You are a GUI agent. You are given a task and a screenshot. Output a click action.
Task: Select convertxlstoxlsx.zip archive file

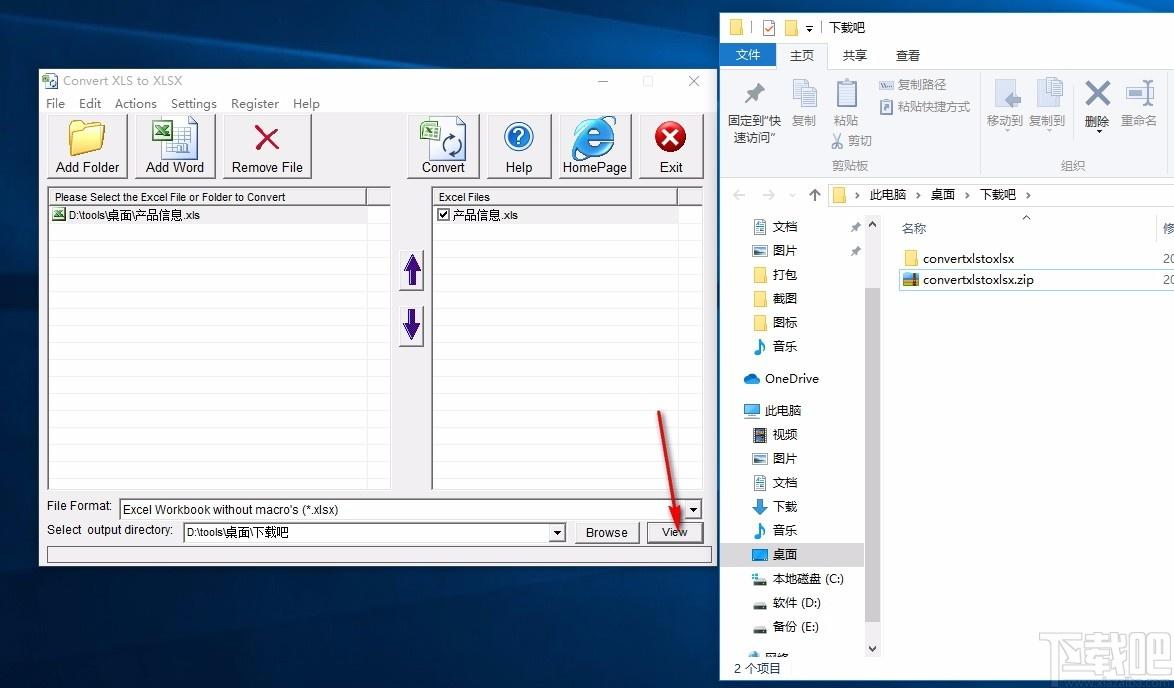click(x=978, y=280)
